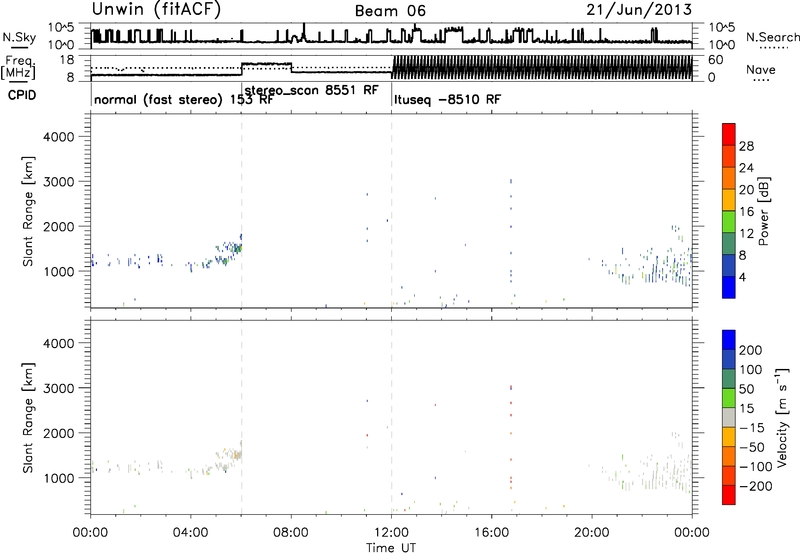This screenshot has width=800, height=554.
Task: Click the step-up in frequency trace near 06:00
Action: (x=241, y=69)
